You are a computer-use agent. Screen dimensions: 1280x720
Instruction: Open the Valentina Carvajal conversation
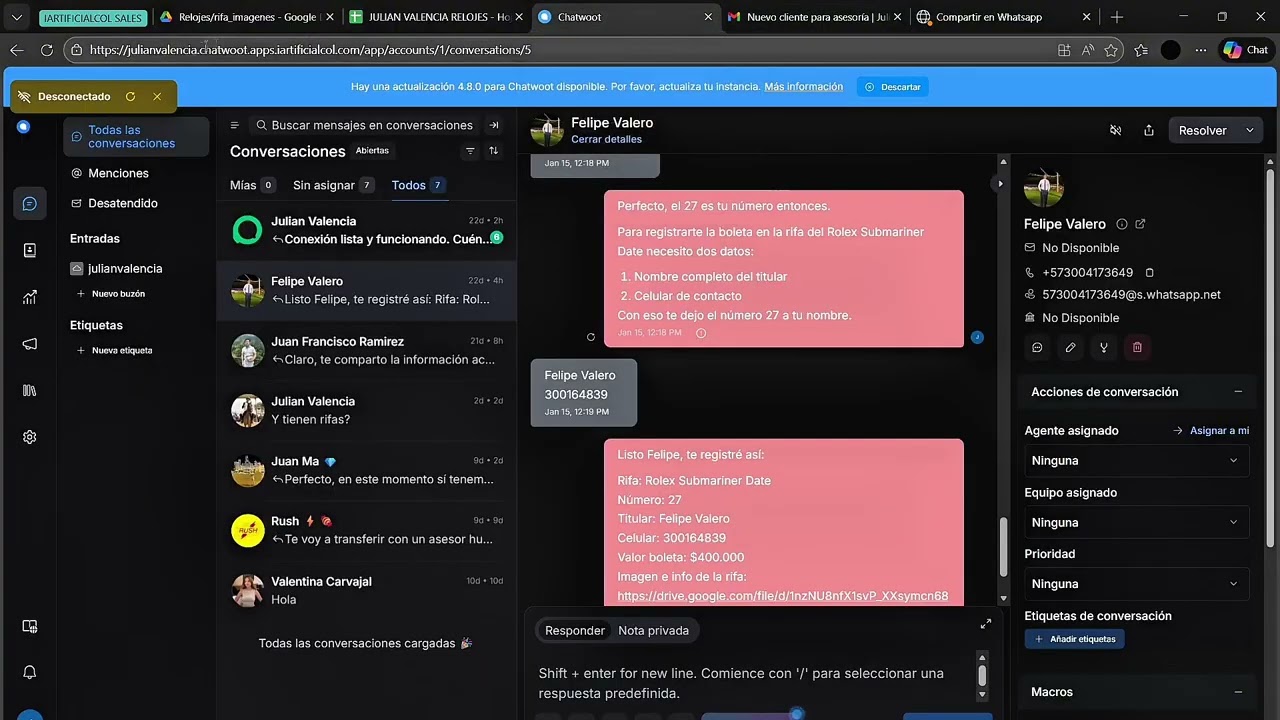coord(367,591)
